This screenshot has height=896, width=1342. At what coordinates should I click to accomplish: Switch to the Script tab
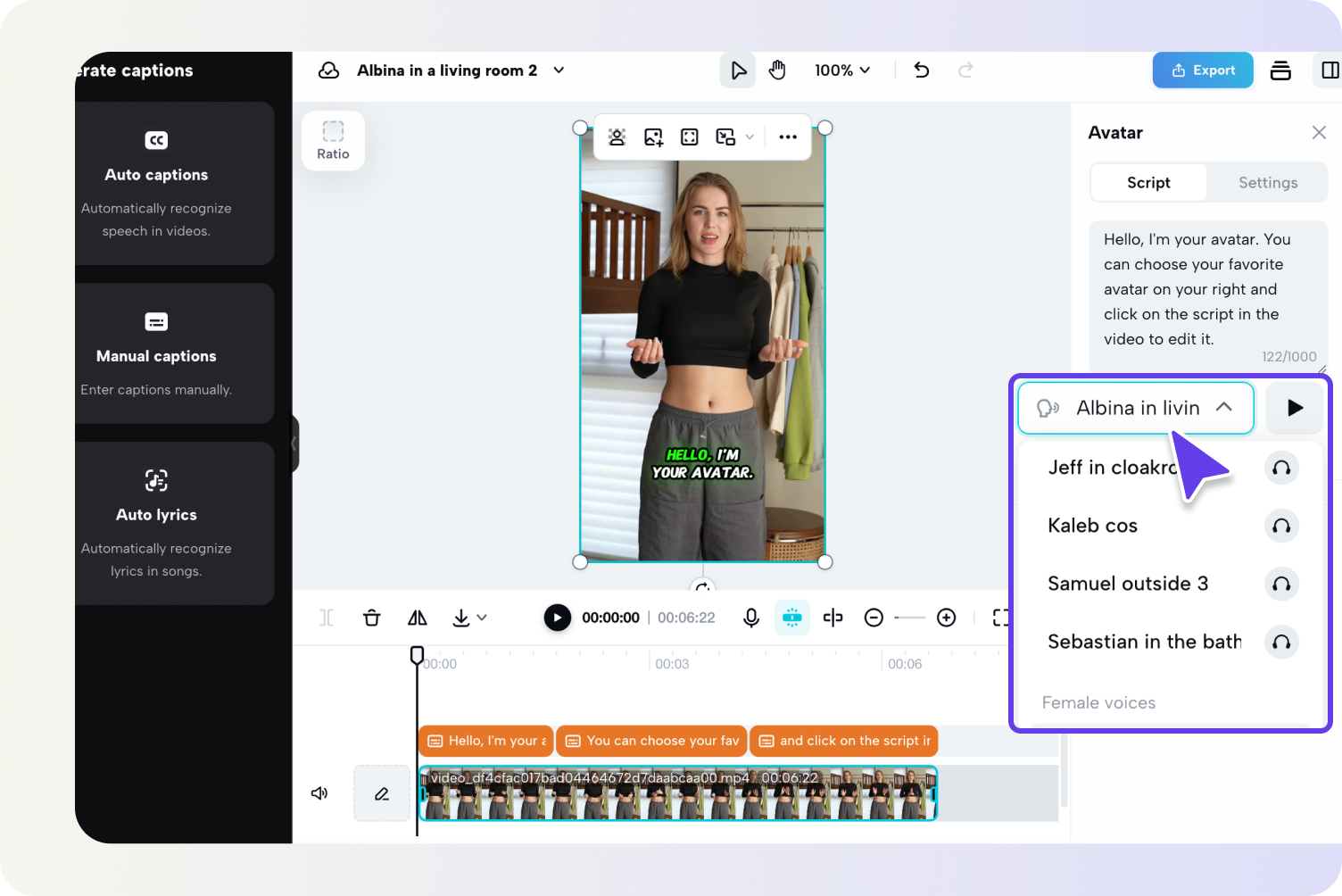[1148, 183]
